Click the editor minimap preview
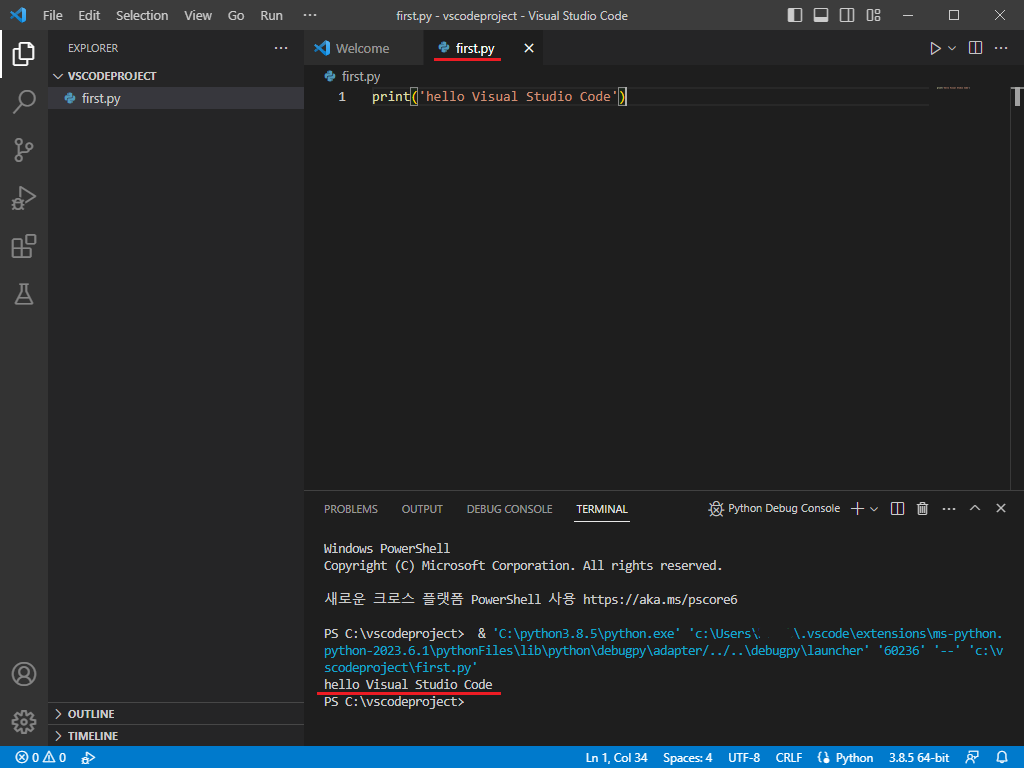 (953, 88)
